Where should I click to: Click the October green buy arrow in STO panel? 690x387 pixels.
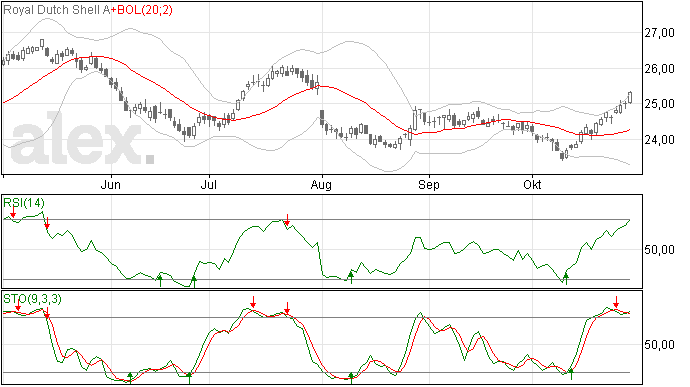coord(571,374)
